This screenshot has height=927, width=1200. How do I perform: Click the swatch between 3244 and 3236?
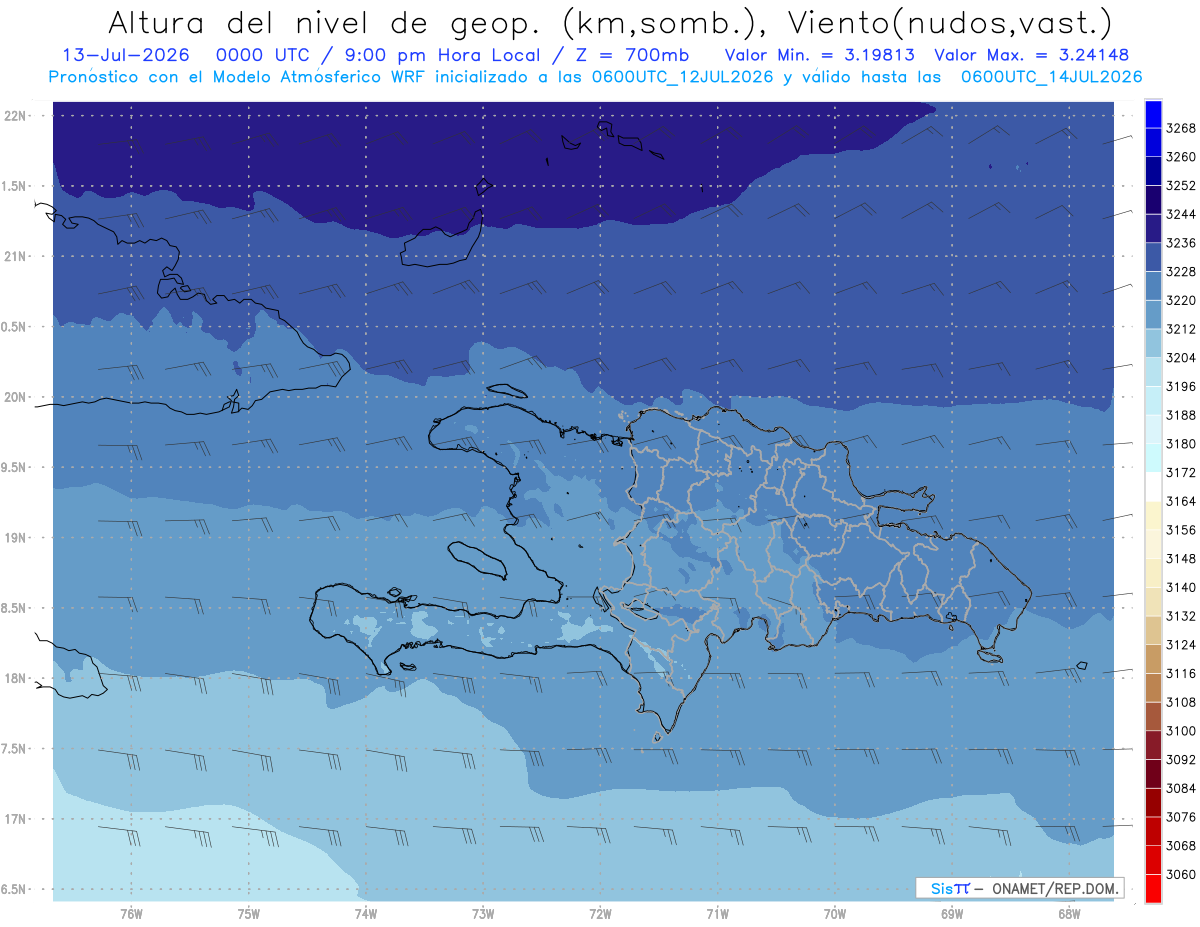click(1153, 228)
